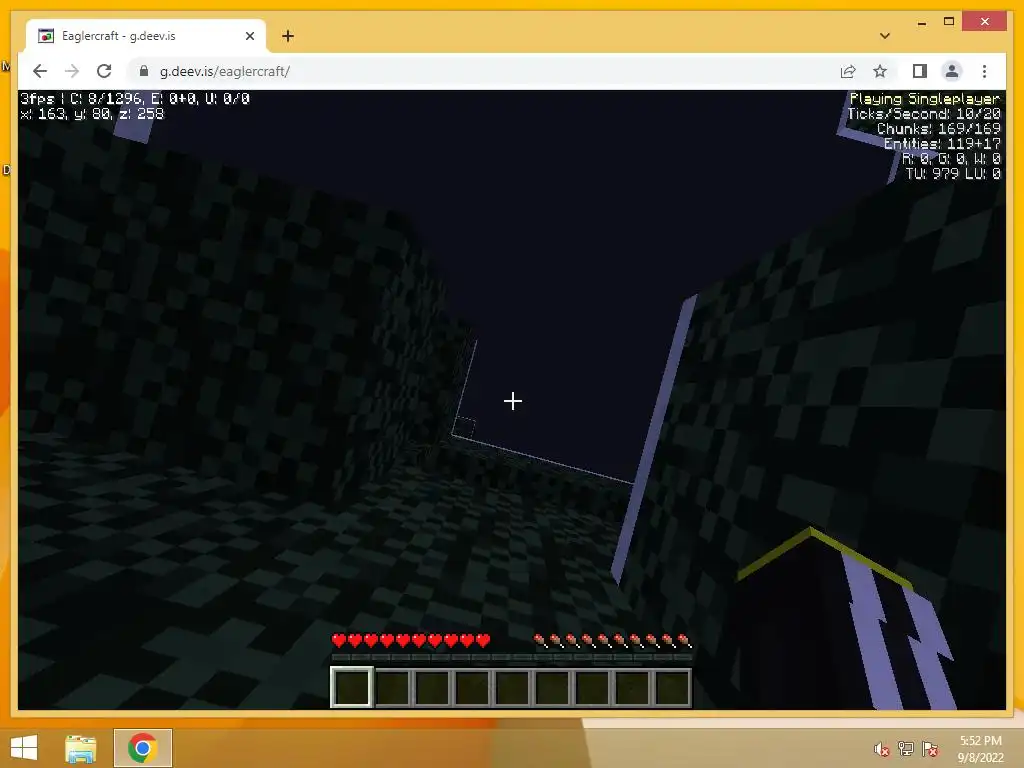View site info via padlock icon

[x=144, y=71]
